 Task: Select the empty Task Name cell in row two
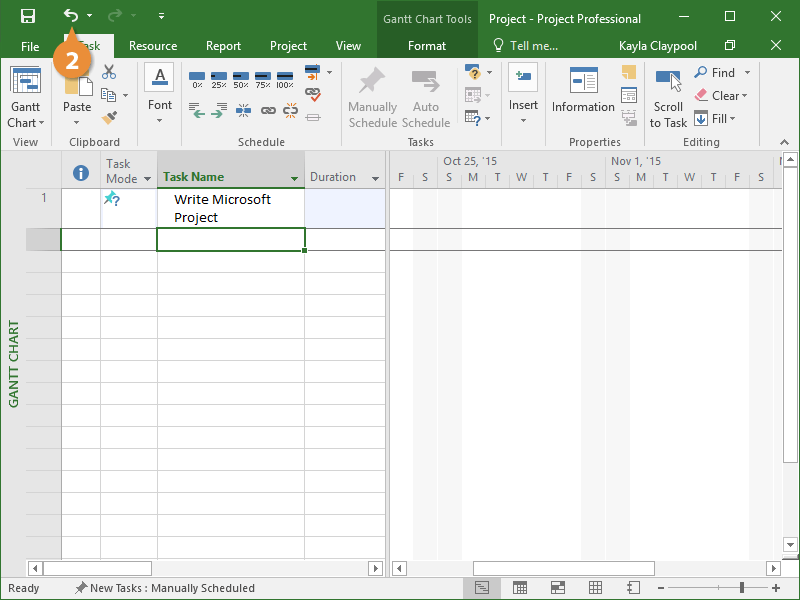(x=231, y=240)
